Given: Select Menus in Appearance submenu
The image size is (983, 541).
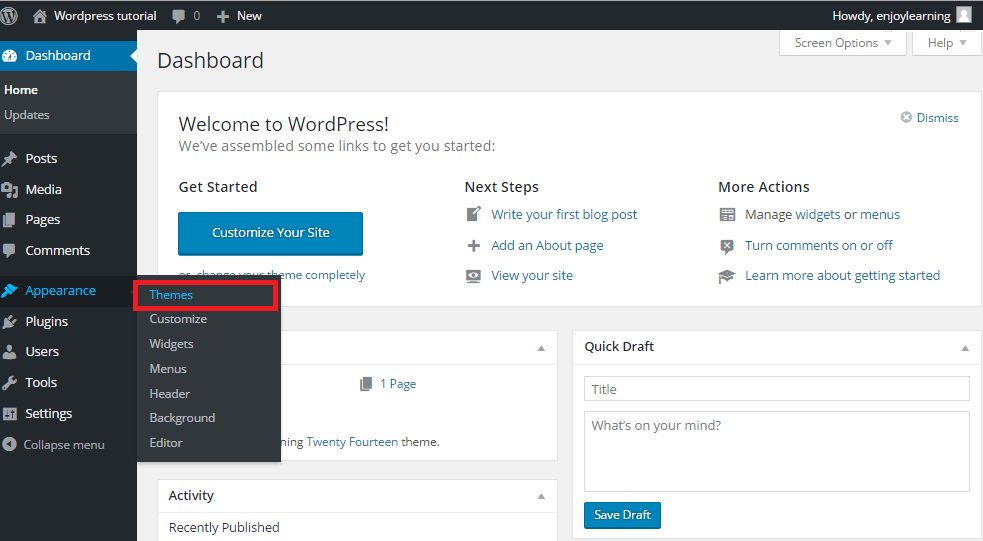Looking at the screenshot, I should [168, 369].
